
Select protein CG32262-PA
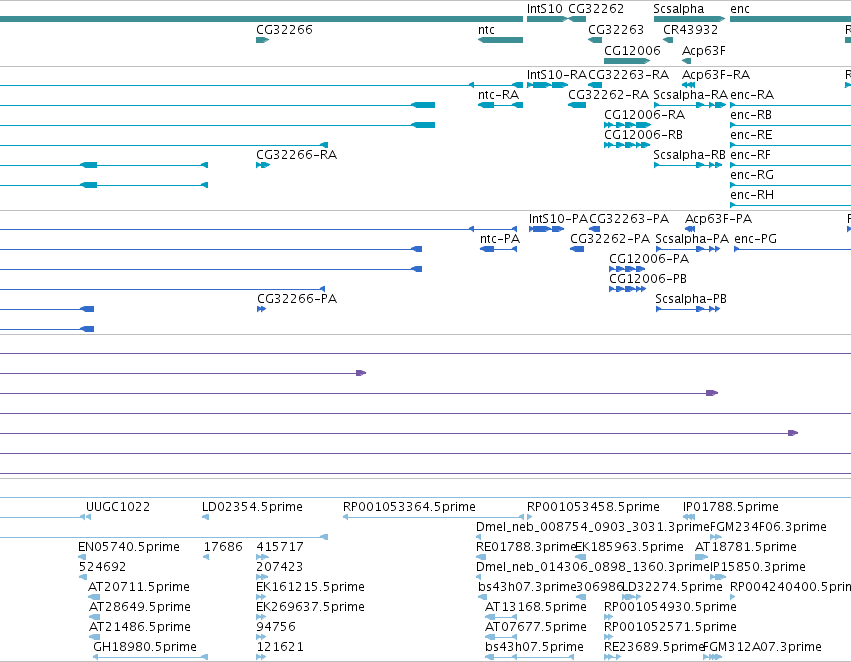point(609,239)
